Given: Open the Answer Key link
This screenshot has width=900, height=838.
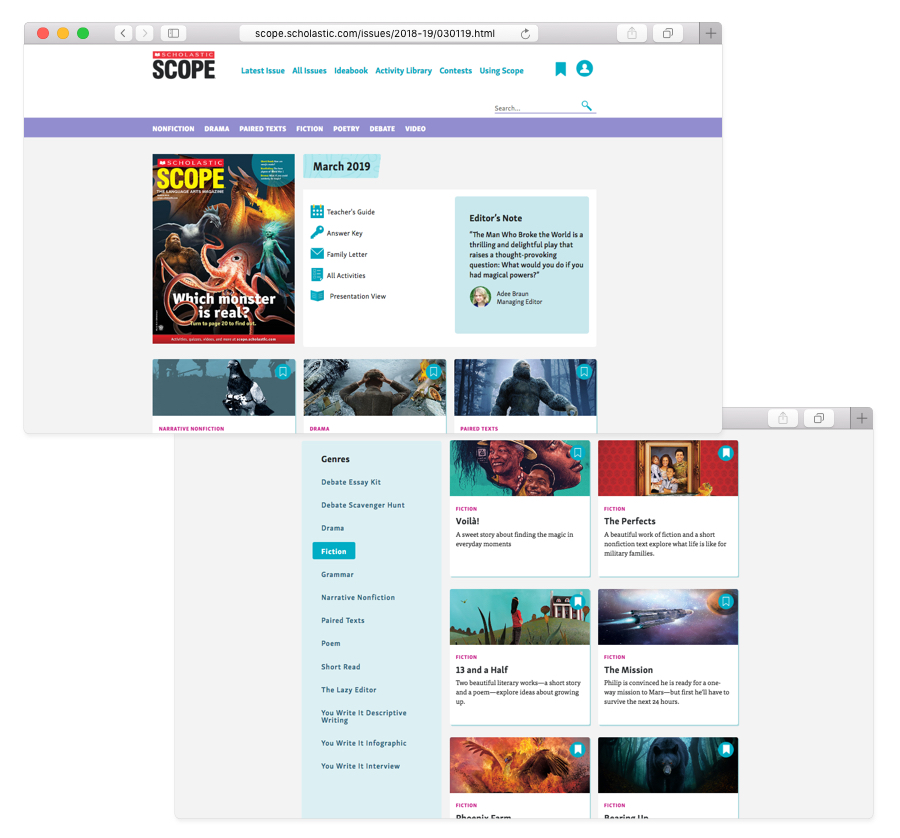Looking at the screenshot, I should pos(344,233).
